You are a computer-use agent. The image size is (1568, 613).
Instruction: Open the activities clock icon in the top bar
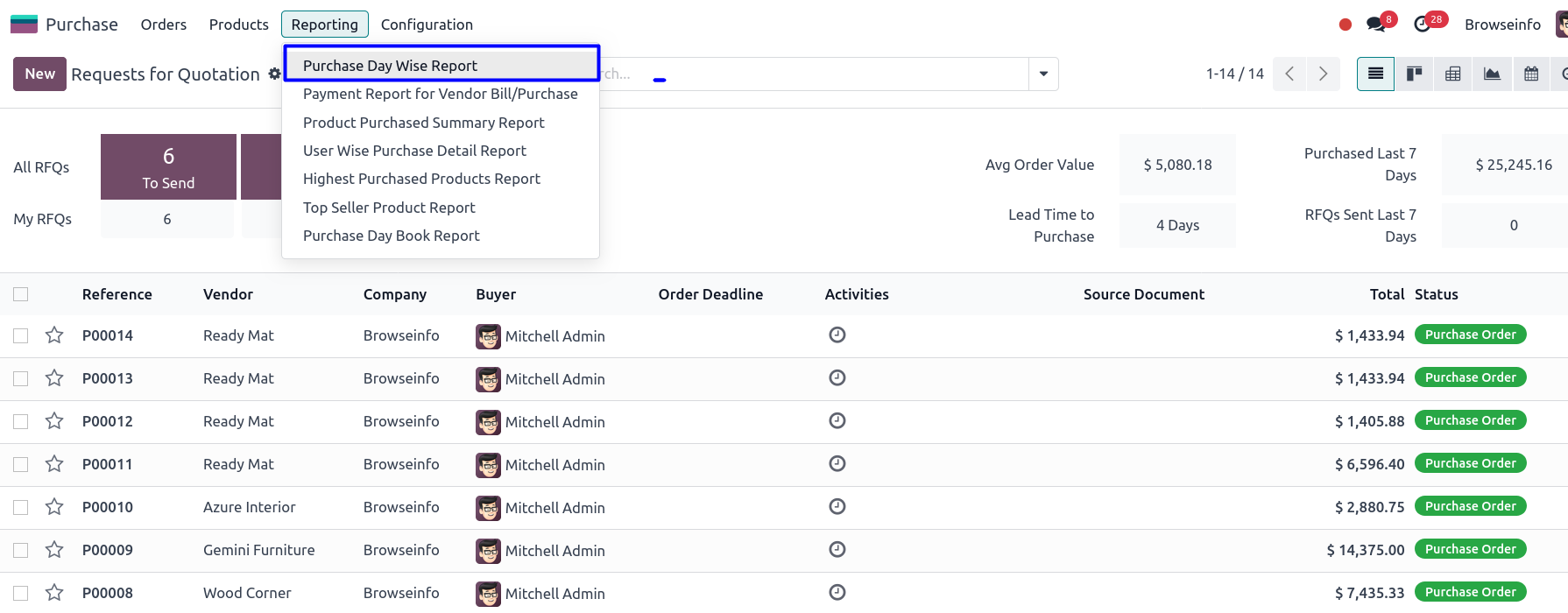click(1423, 25)
